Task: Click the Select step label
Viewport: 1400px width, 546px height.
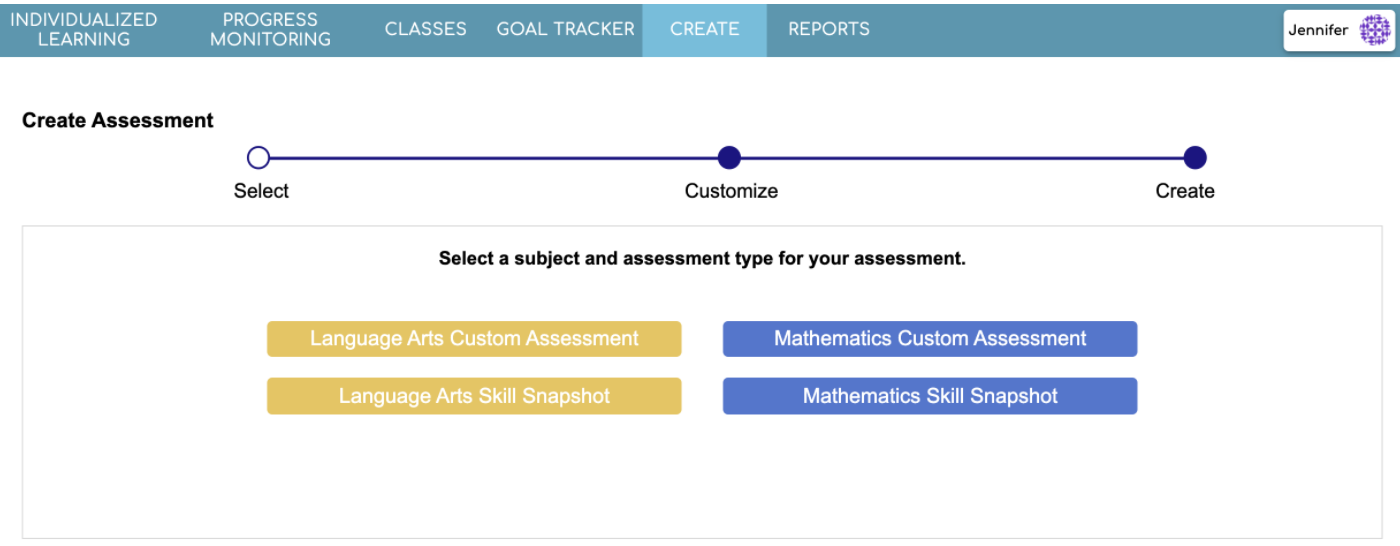Action: coord(261,191)
